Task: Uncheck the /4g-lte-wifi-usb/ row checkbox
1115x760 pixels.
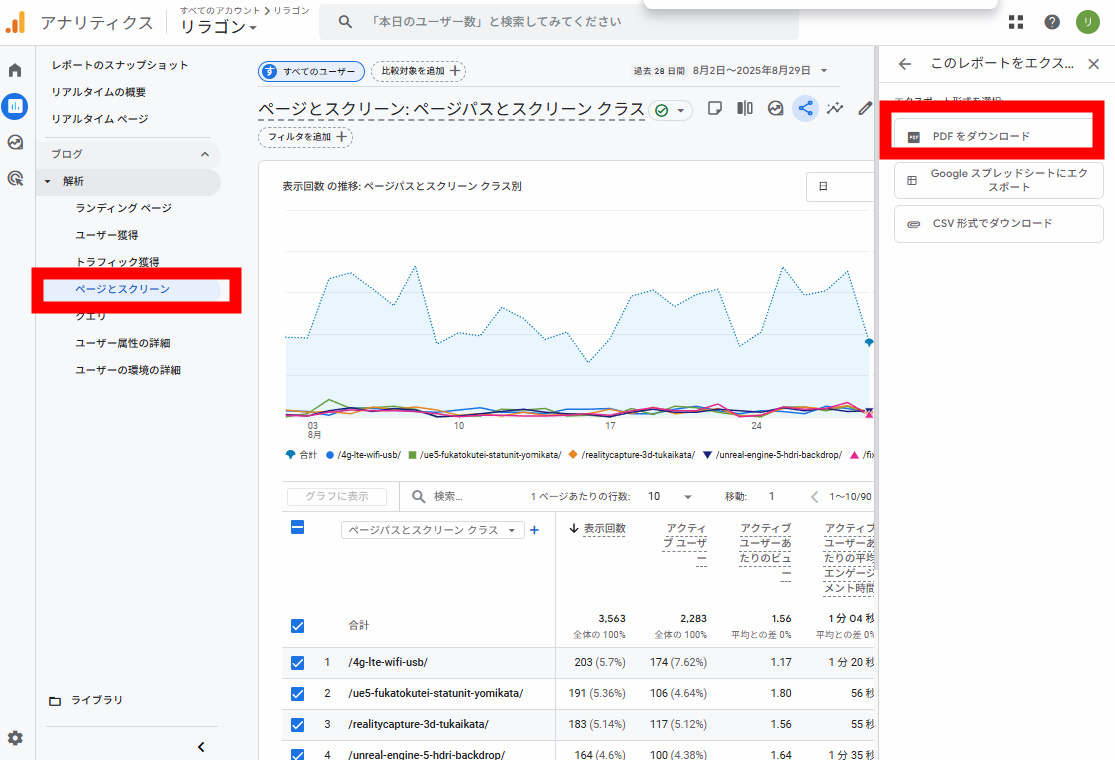Action: (297, 662)
